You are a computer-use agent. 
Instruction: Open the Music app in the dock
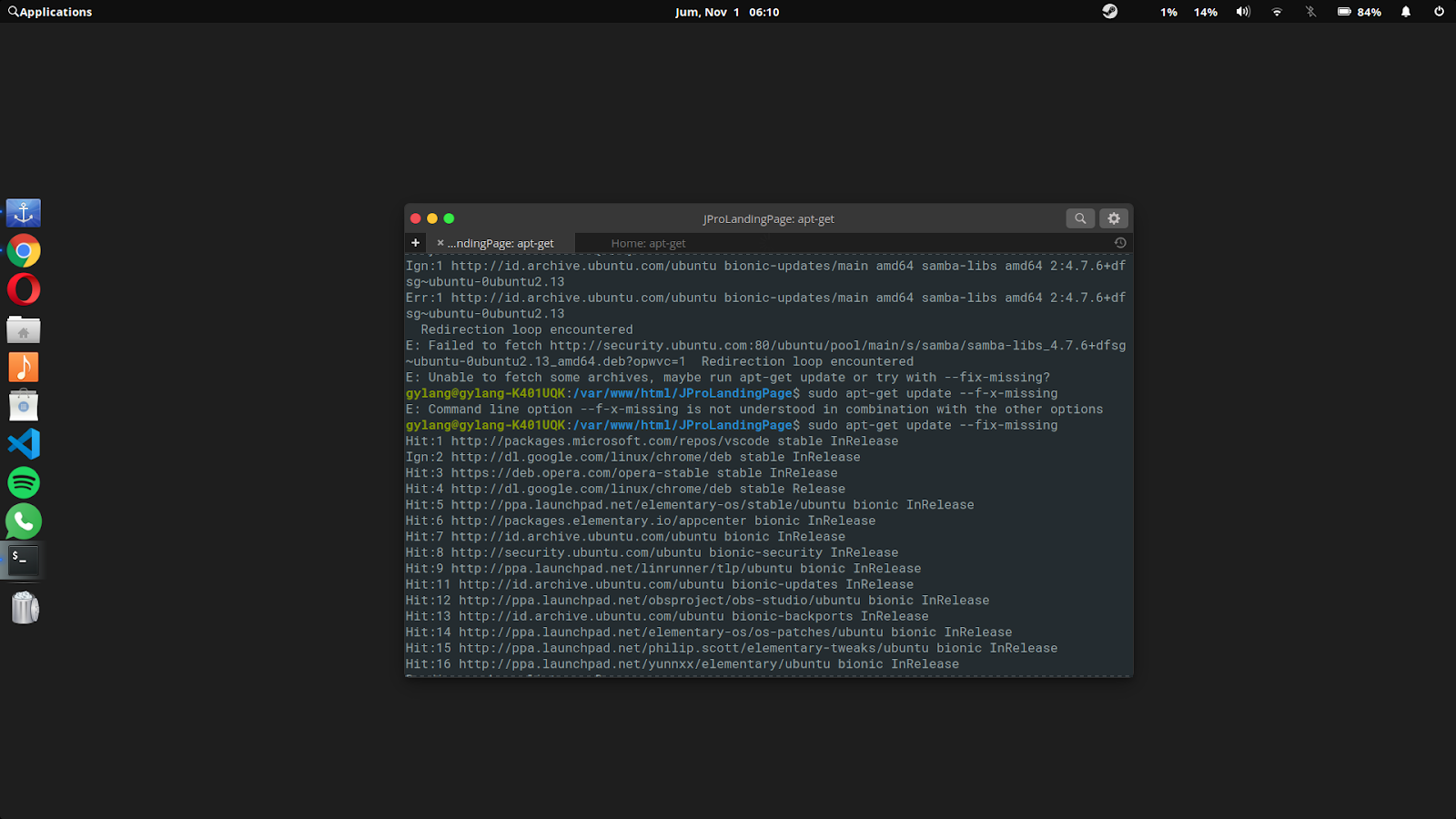click(x=24, y=367)
